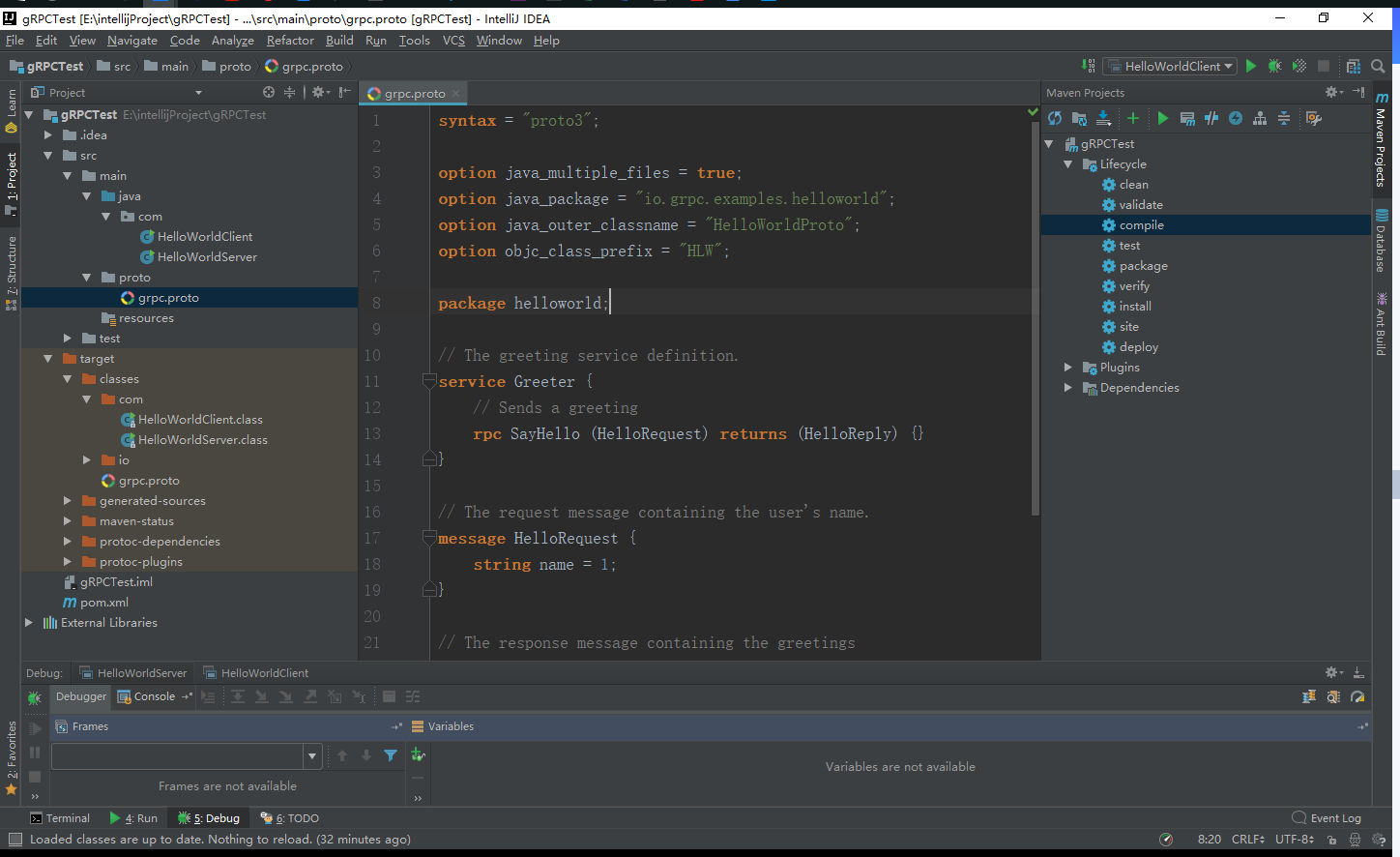
Task: Open the Event Log
Action: (x=1327, y=818)
